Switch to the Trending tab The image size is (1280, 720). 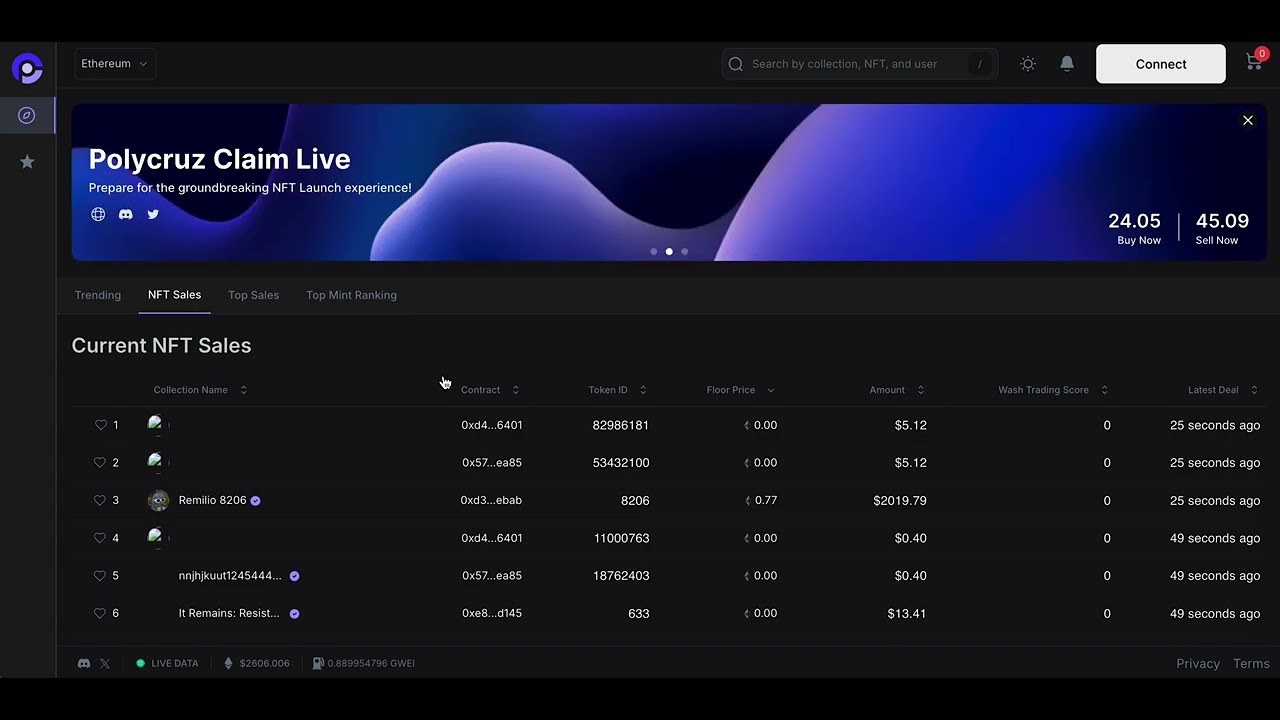(98, 295)
